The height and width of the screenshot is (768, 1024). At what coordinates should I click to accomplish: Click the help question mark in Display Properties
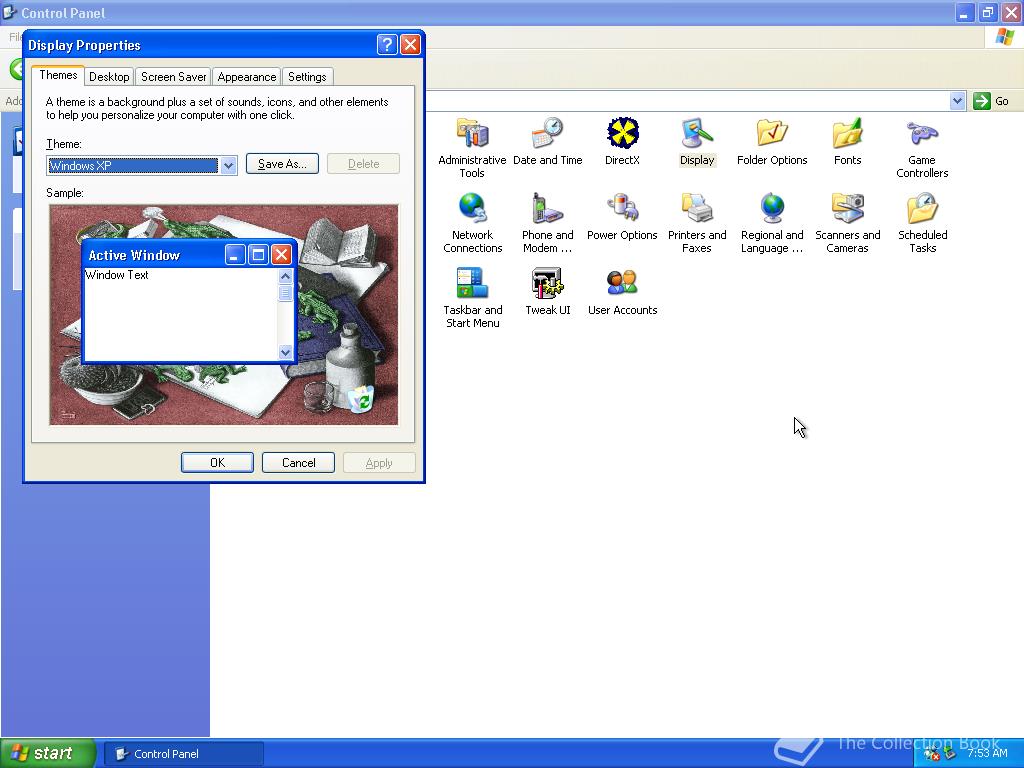click(387, 44)
